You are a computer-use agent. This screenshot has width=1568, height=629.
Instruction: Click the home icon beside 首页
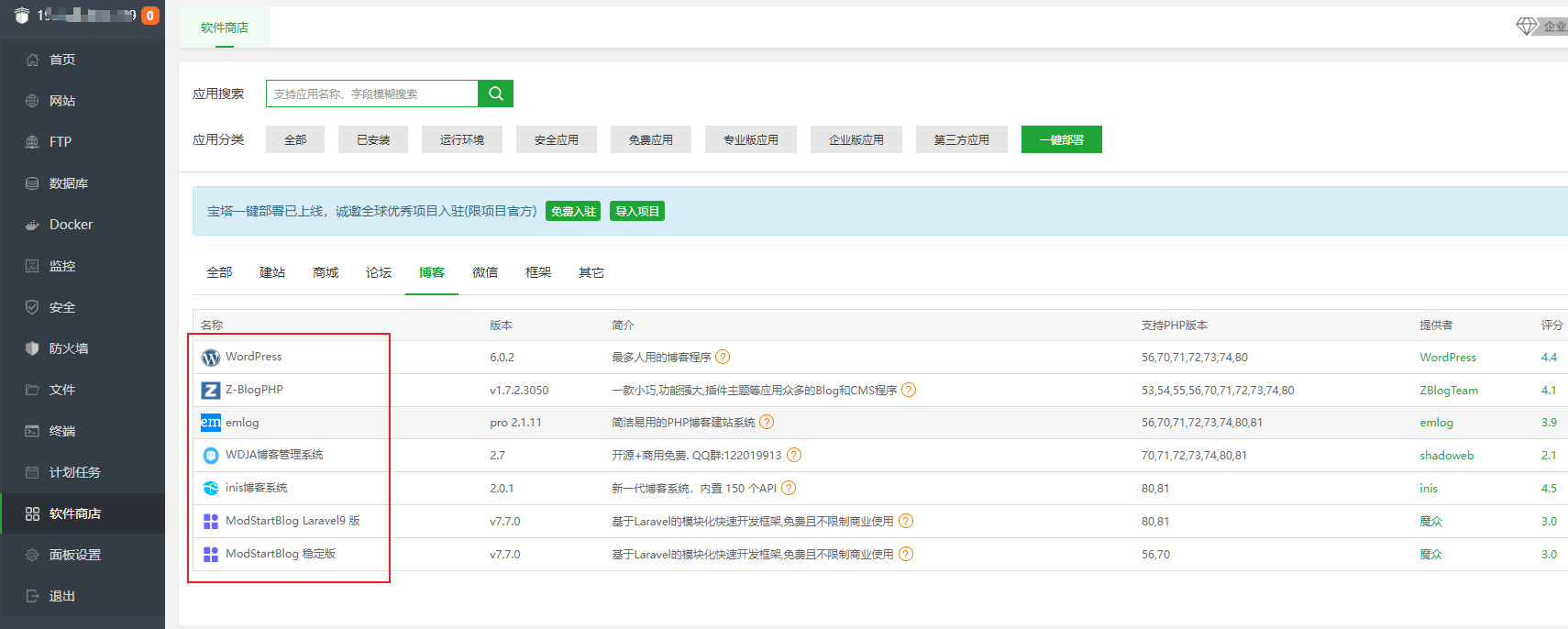point(32,60)
